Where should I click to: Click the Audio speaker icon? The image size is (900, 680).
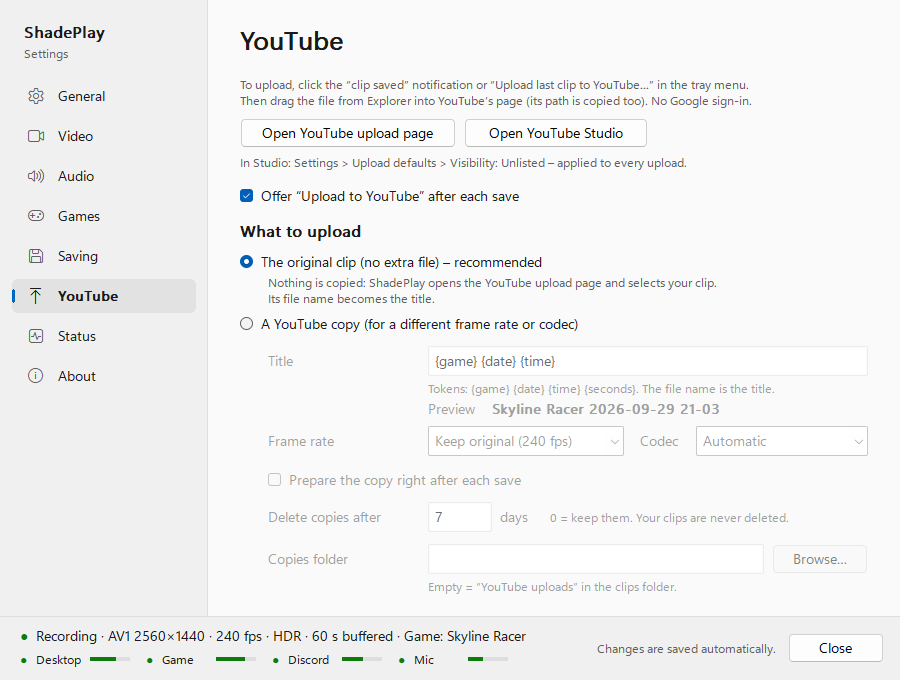tap(36, 176)
